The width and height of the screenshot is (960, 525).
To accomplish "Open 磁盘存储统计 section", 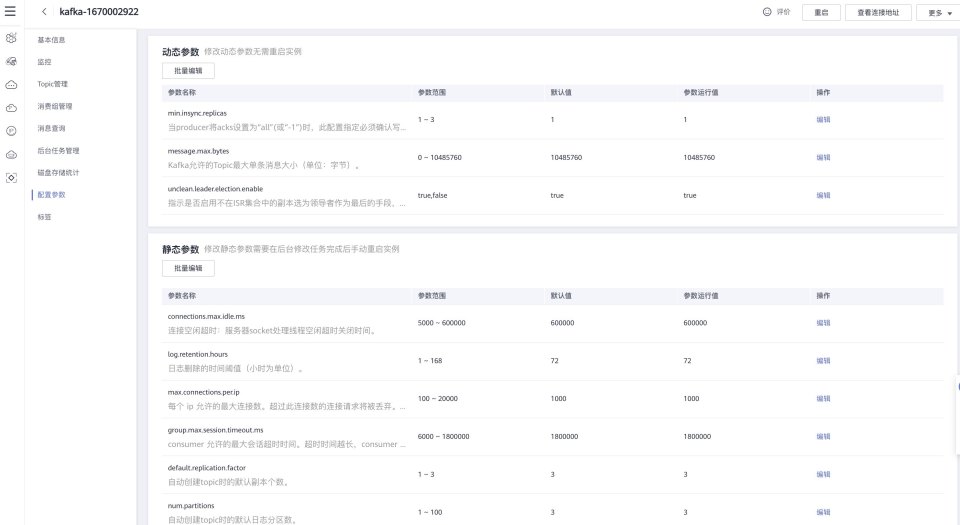I will 57,173.
